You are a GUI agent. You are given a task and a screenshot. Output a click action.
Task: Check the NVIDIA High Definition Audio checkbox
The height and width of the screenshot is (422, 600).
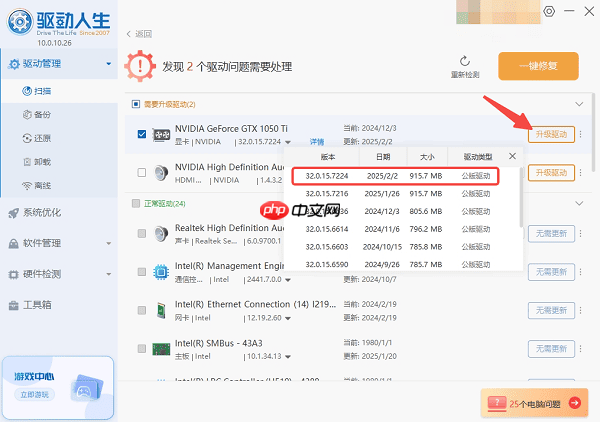coord(141,173)
